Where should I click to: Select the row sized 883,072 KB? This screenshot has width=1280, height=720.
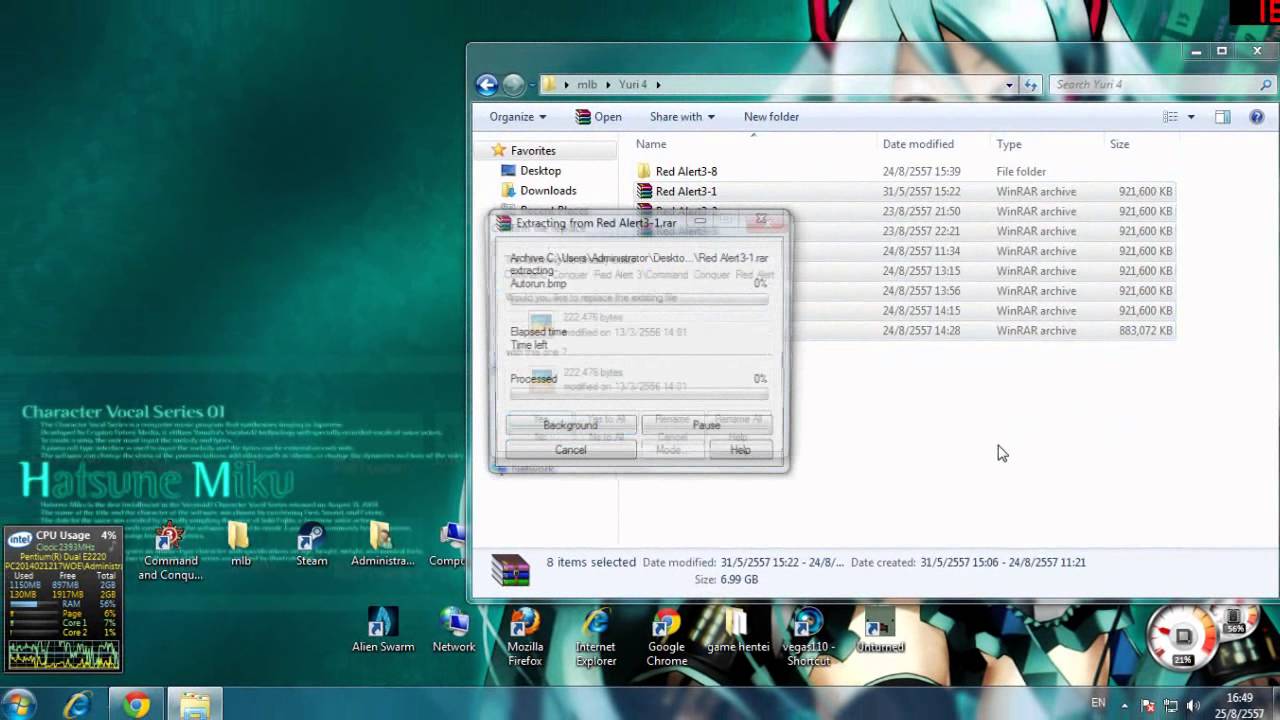click(x=905, y=331)
